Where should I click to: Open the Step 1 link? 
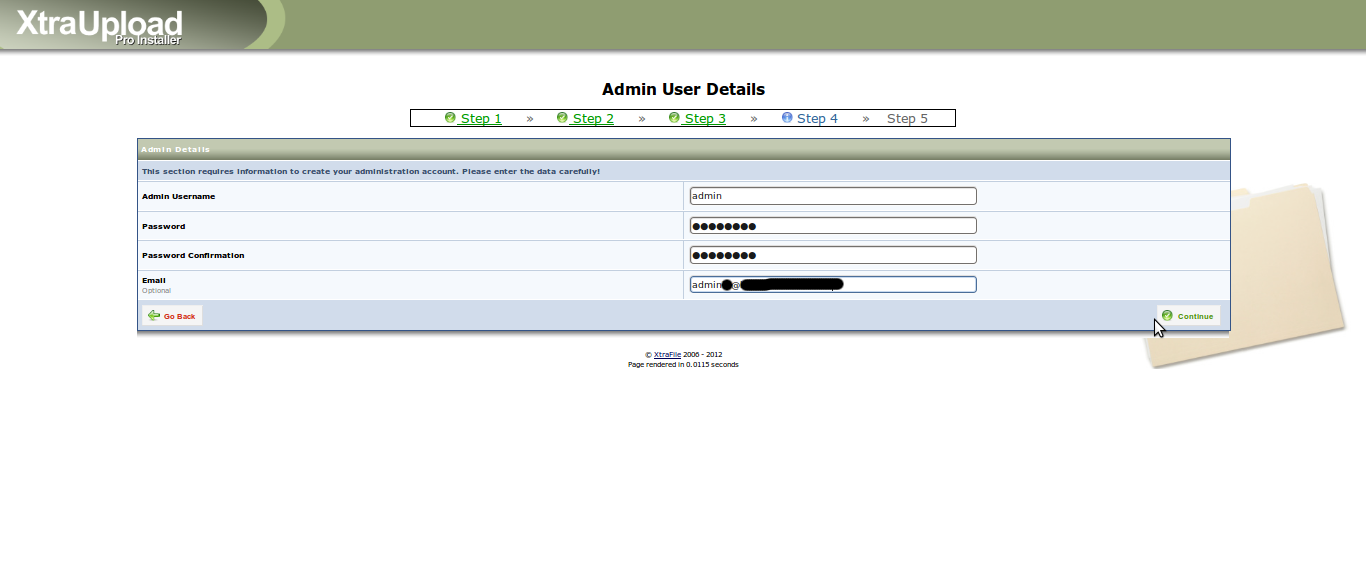pyautogui.click(x=480, y=118)
